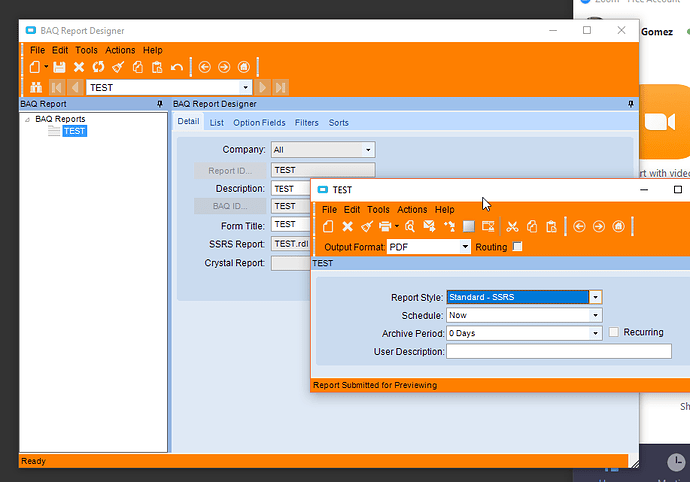
Task: Click the Report ID TEST field
Action: (x=323, y=170)
